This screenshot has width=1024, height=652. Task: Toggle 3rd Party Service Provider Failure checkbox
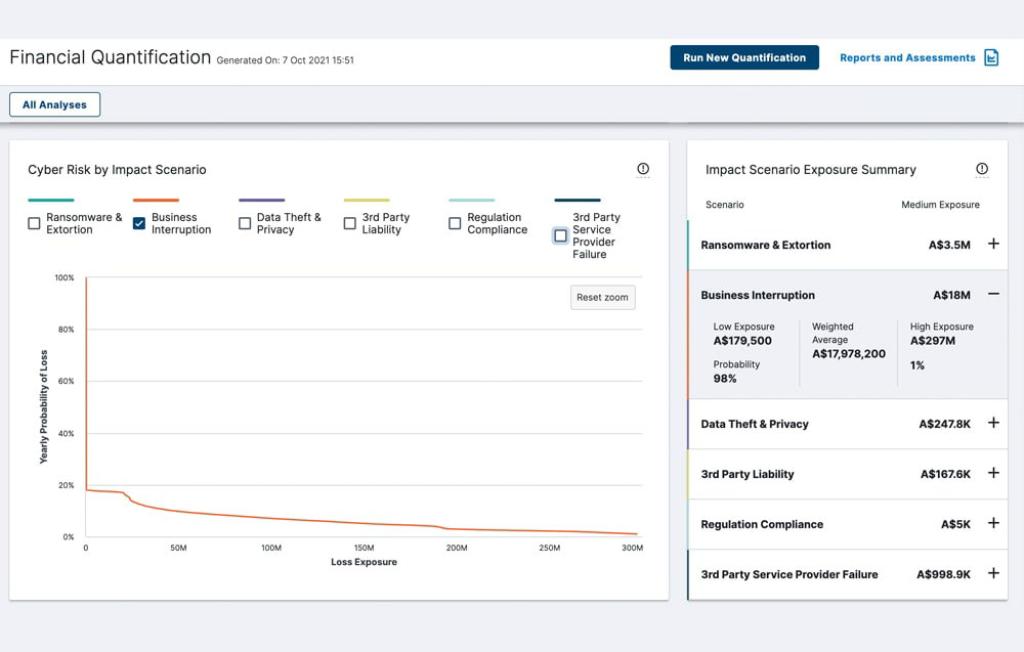pos(560,236)
